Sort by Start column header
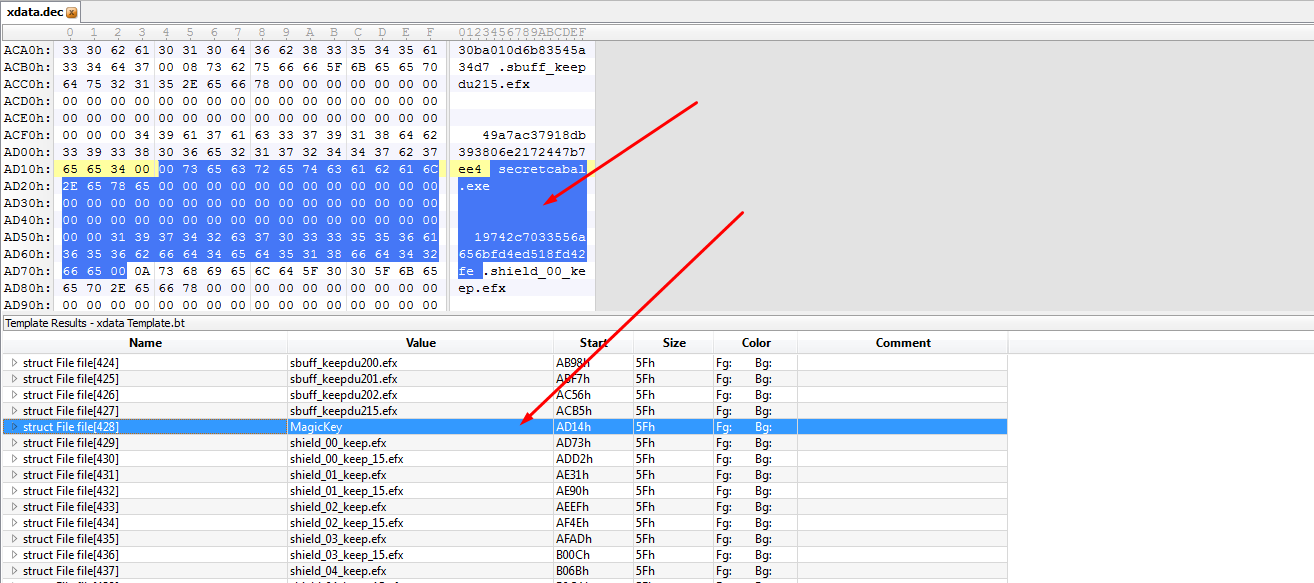 click(593, 343)
